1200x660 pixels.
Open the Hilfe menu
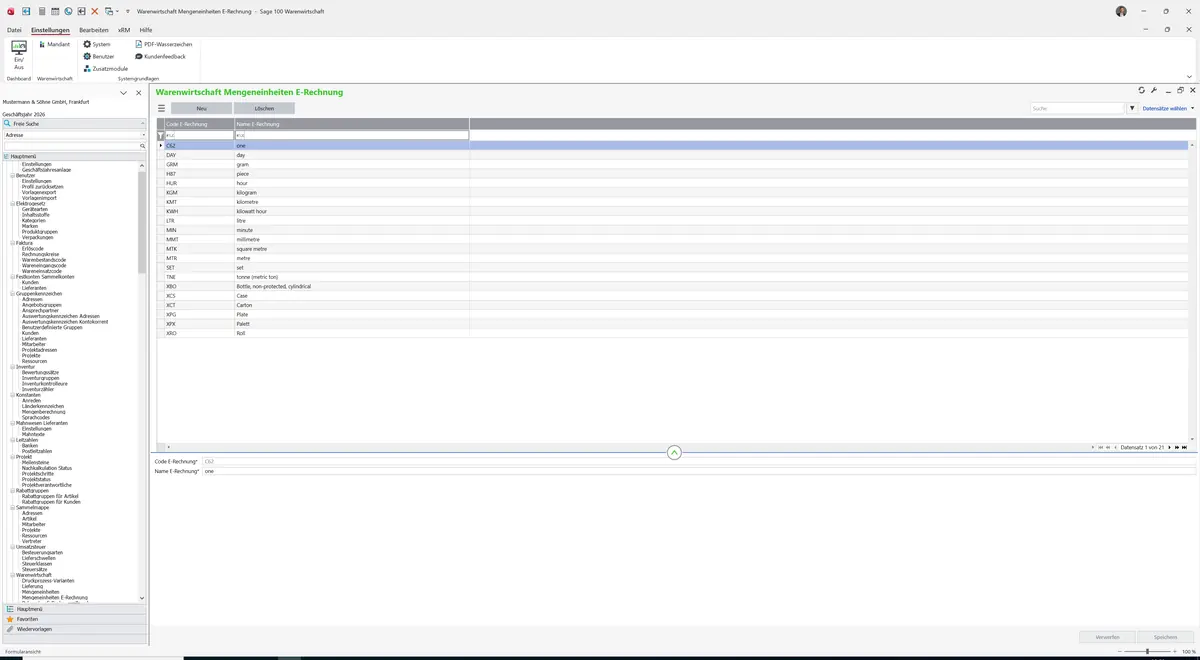pyautogui.click(x=146, y=30)
